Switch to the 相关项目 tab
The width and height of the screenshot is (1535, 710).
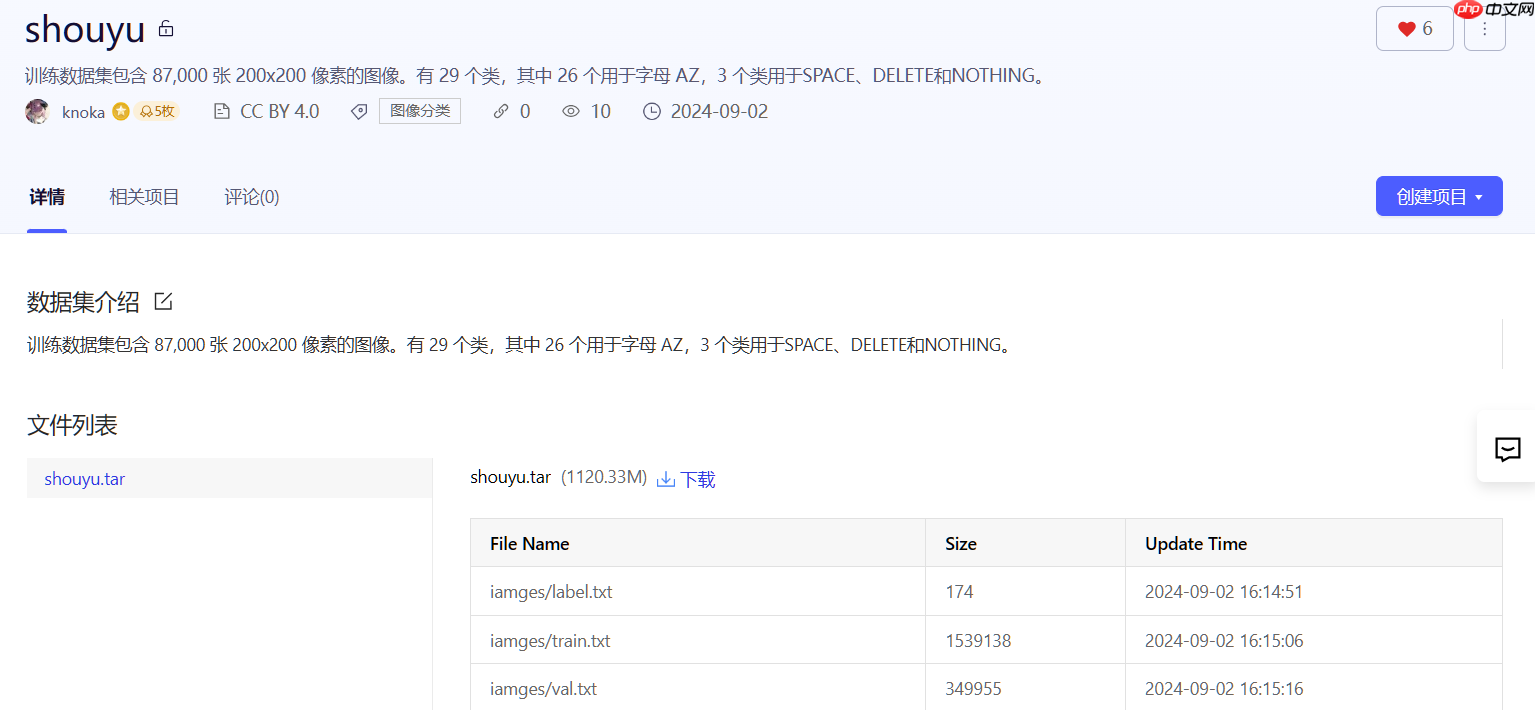pyautogui.click(x=144, y=196)
